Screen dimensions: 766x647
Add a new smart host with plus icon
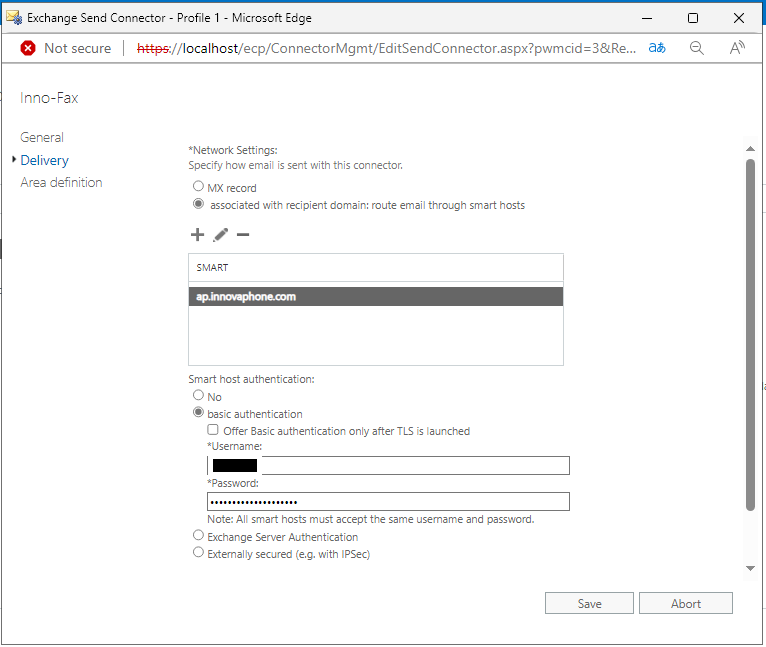tap(197, 235)
